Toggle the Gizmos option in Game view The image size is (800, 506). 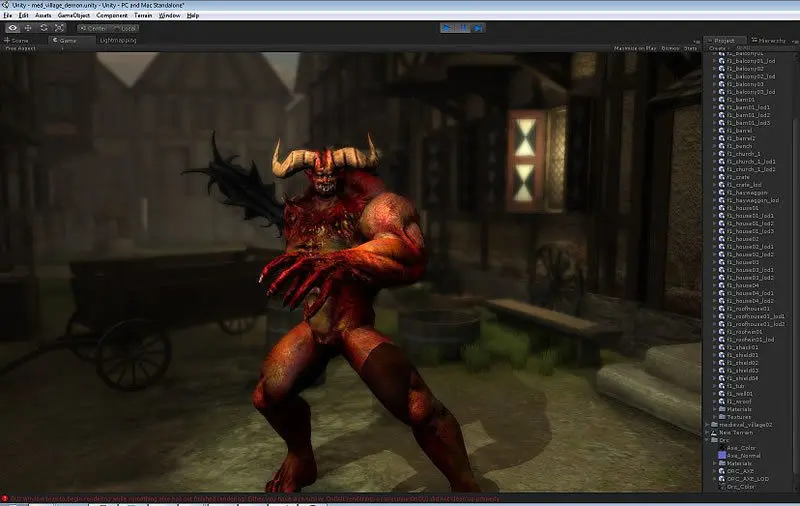pyautogui.click(x=670, y=48)
